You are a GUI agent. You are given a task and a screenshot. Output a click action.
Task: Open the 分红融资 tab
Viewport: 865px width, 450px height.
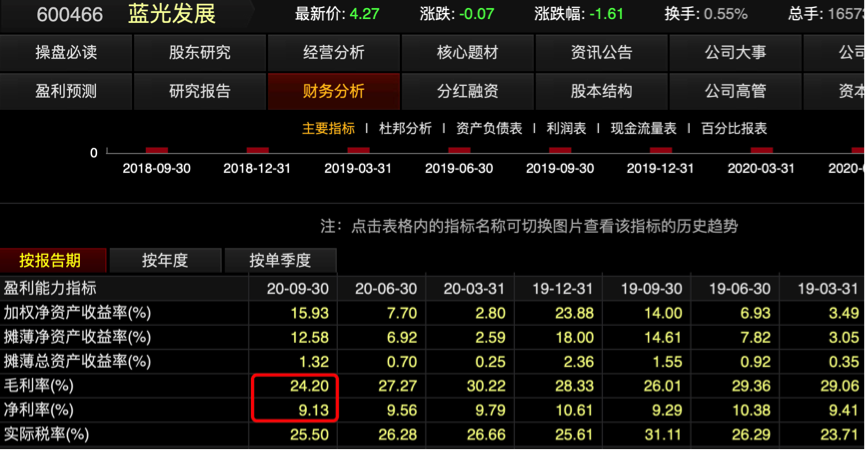[x=468, y=91]
